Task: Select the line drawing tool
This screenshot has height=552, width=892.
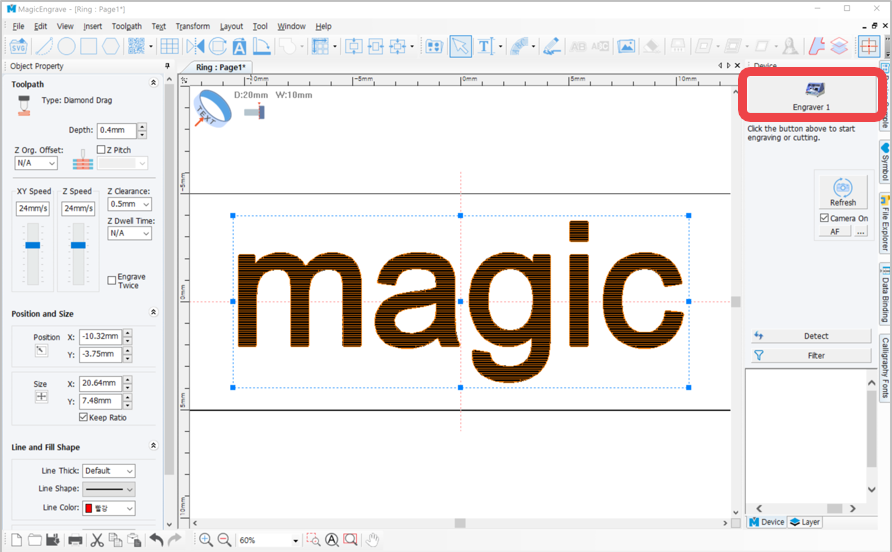Action: [44, 47]
